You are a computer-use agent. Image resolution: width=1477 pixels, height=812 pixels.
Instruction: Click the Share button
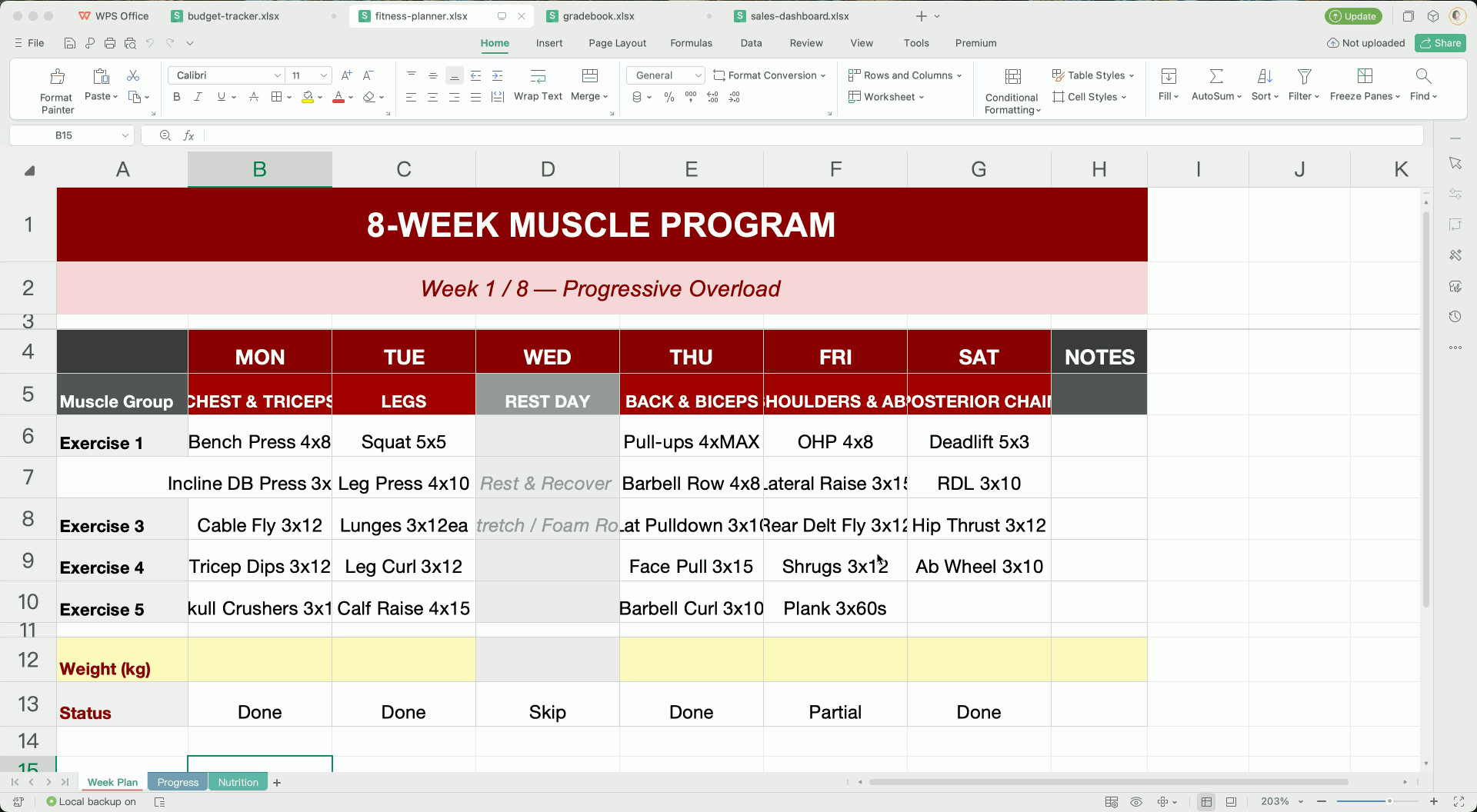coord(1440,43)
